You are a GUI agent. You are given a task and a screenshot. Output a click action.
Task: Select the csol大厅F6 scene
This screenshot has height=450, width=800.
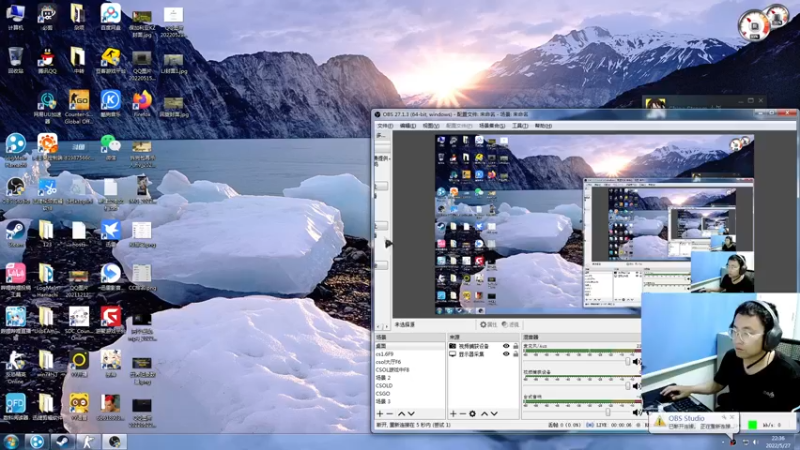pos(410,362)
